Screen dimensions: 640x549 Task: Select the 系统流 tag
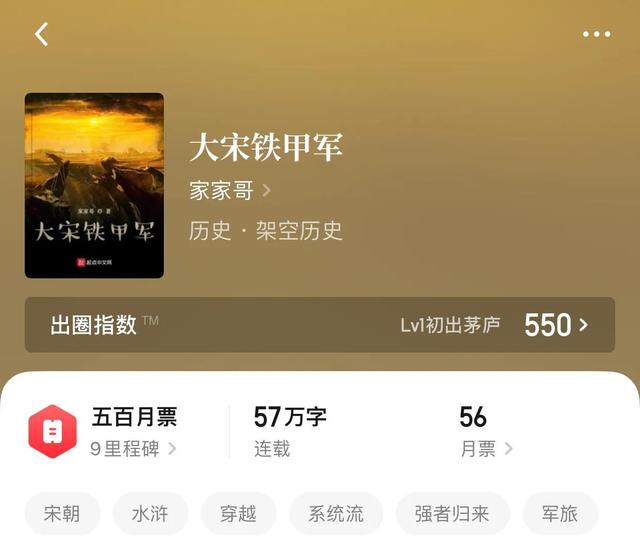(x=336, y=513)
